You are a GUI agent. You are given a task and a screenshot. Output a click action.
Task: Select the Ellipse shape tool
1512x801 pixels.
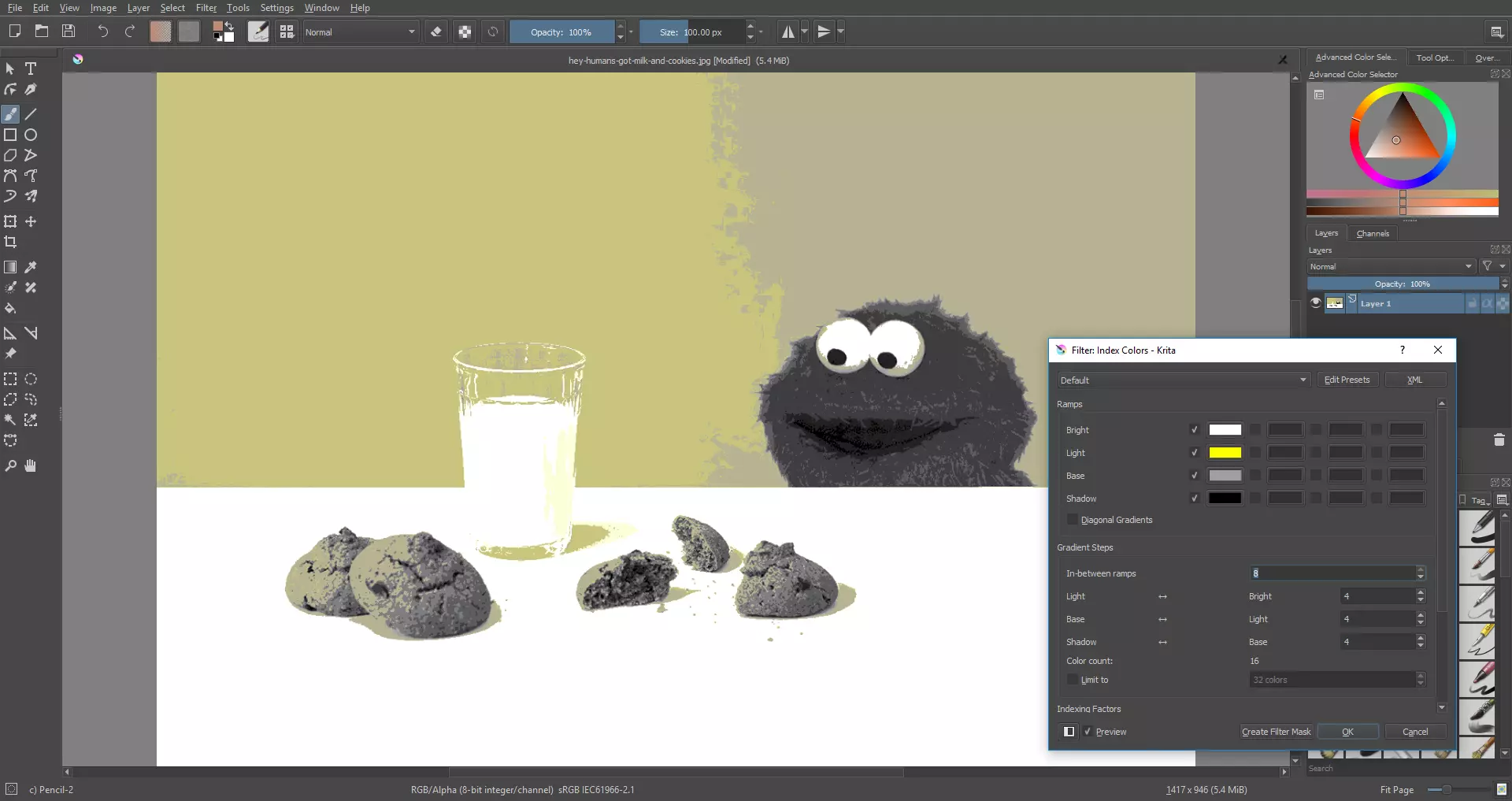click(31, 135)
